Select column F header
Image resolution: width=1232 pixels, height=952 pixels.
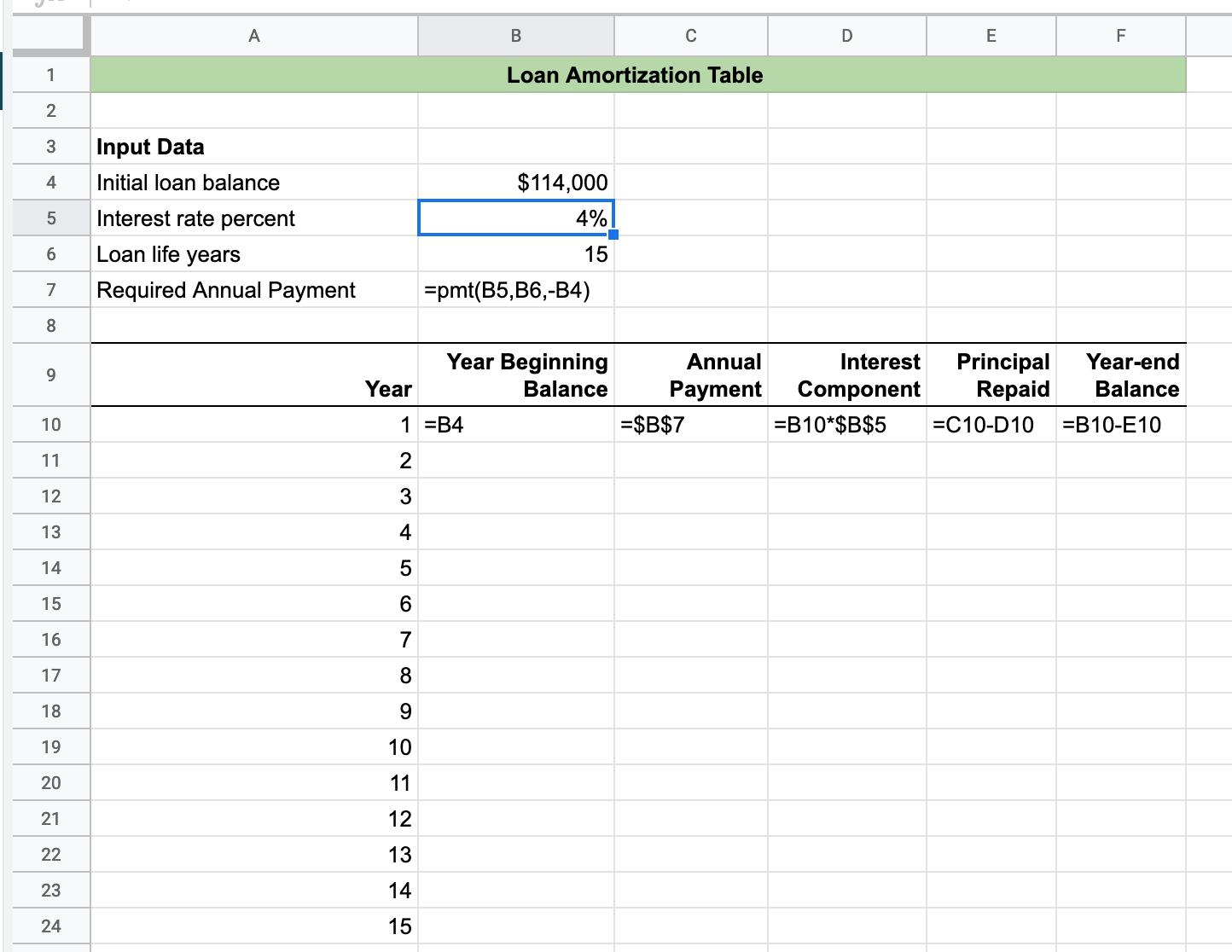click(x=1121, y=36)
